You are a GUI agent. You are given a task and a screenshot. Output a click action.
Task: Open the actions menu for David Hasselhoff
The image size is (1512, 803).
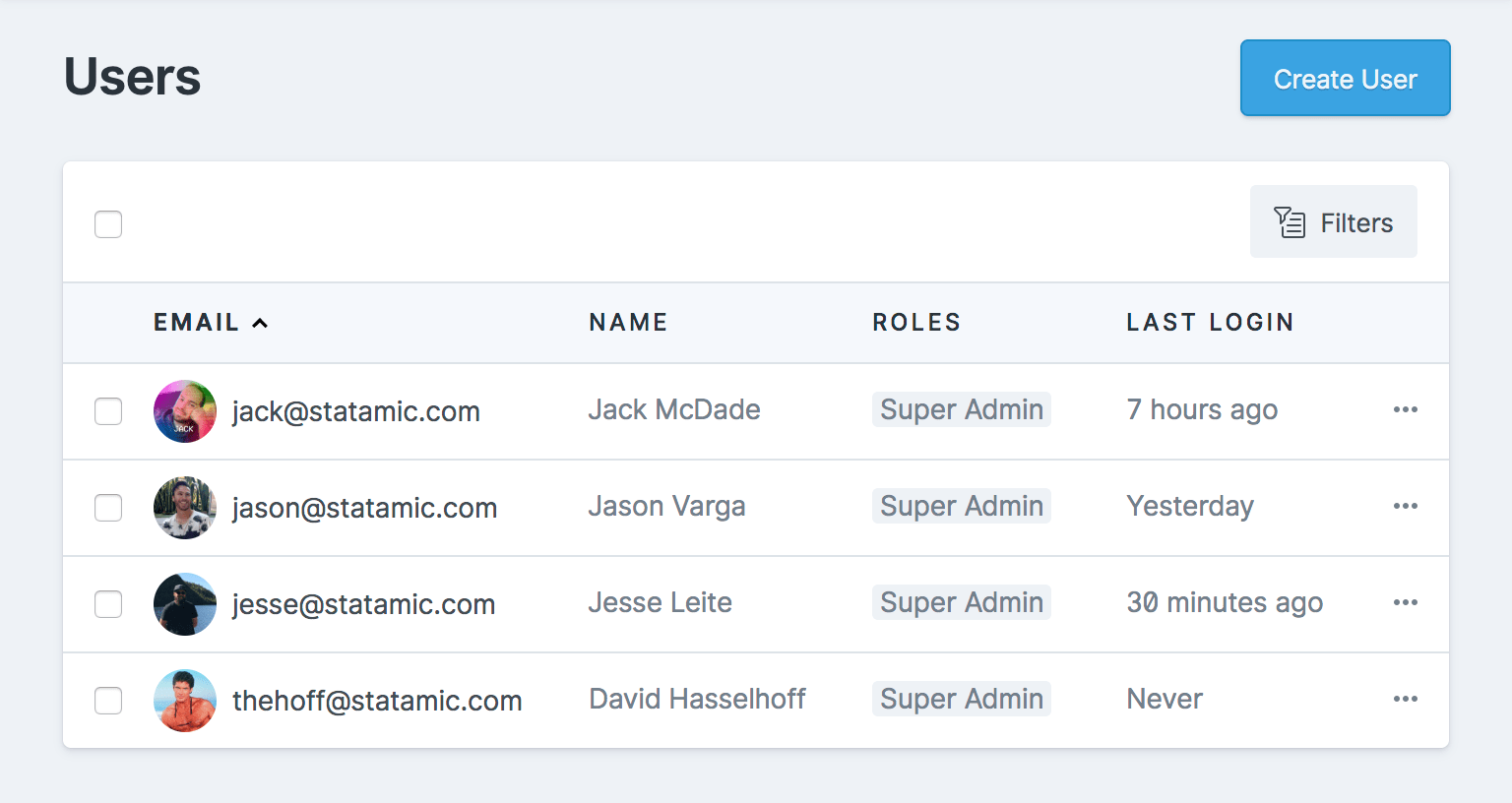1406,699
